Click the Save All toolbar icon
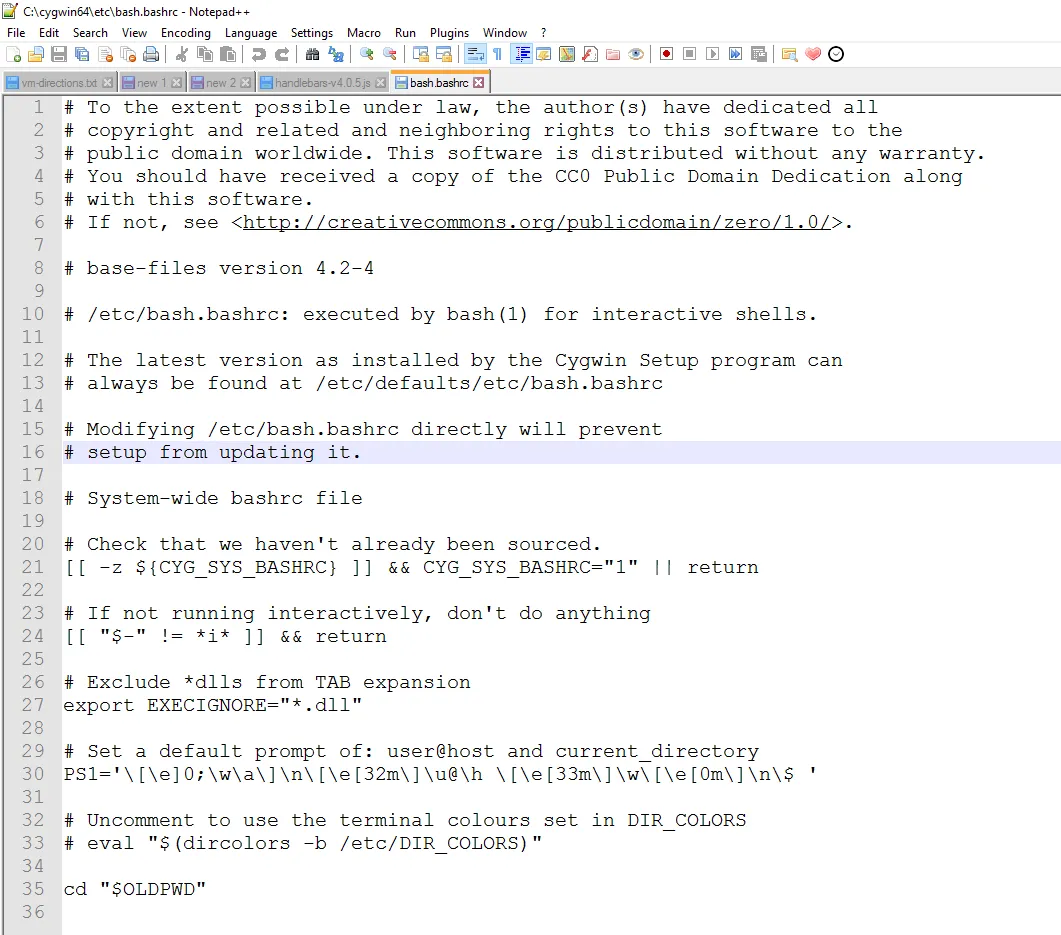 (x=82, y=54)
